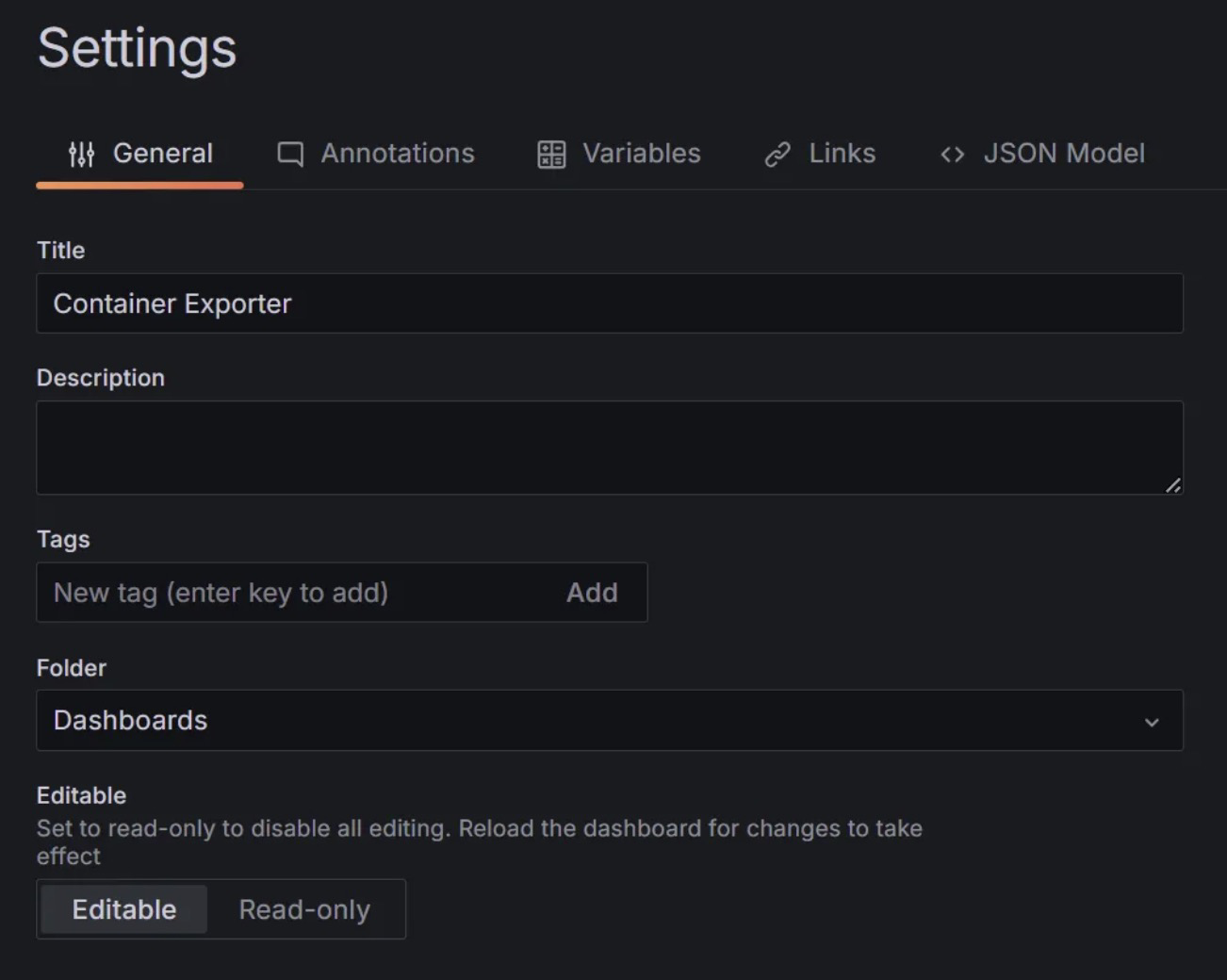Screen dimensions: 1227x980
Task: Click the Variables table grid icon
Action: [551, 154]
